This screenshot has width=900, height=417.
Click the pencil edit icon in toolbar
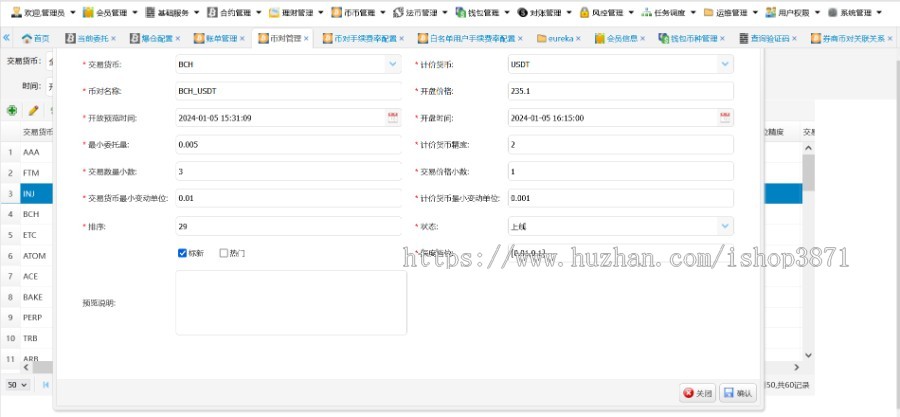[33, 110]
